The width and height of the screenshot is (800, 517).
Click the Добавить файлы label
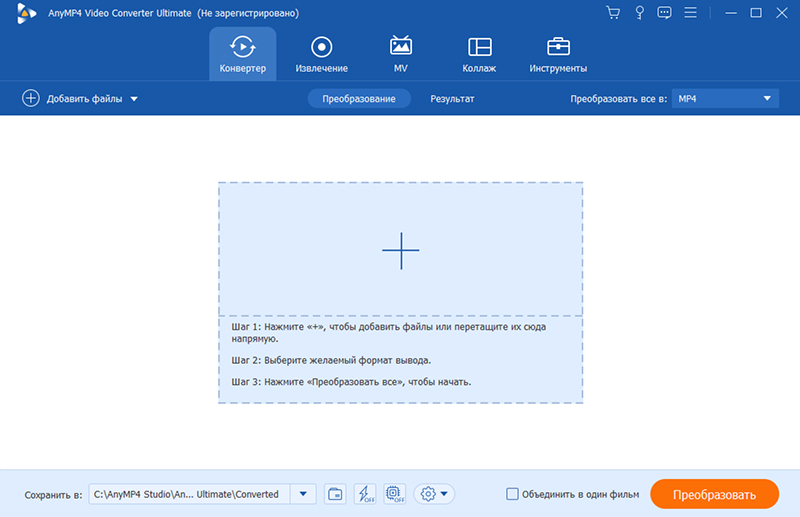point(84,99)
